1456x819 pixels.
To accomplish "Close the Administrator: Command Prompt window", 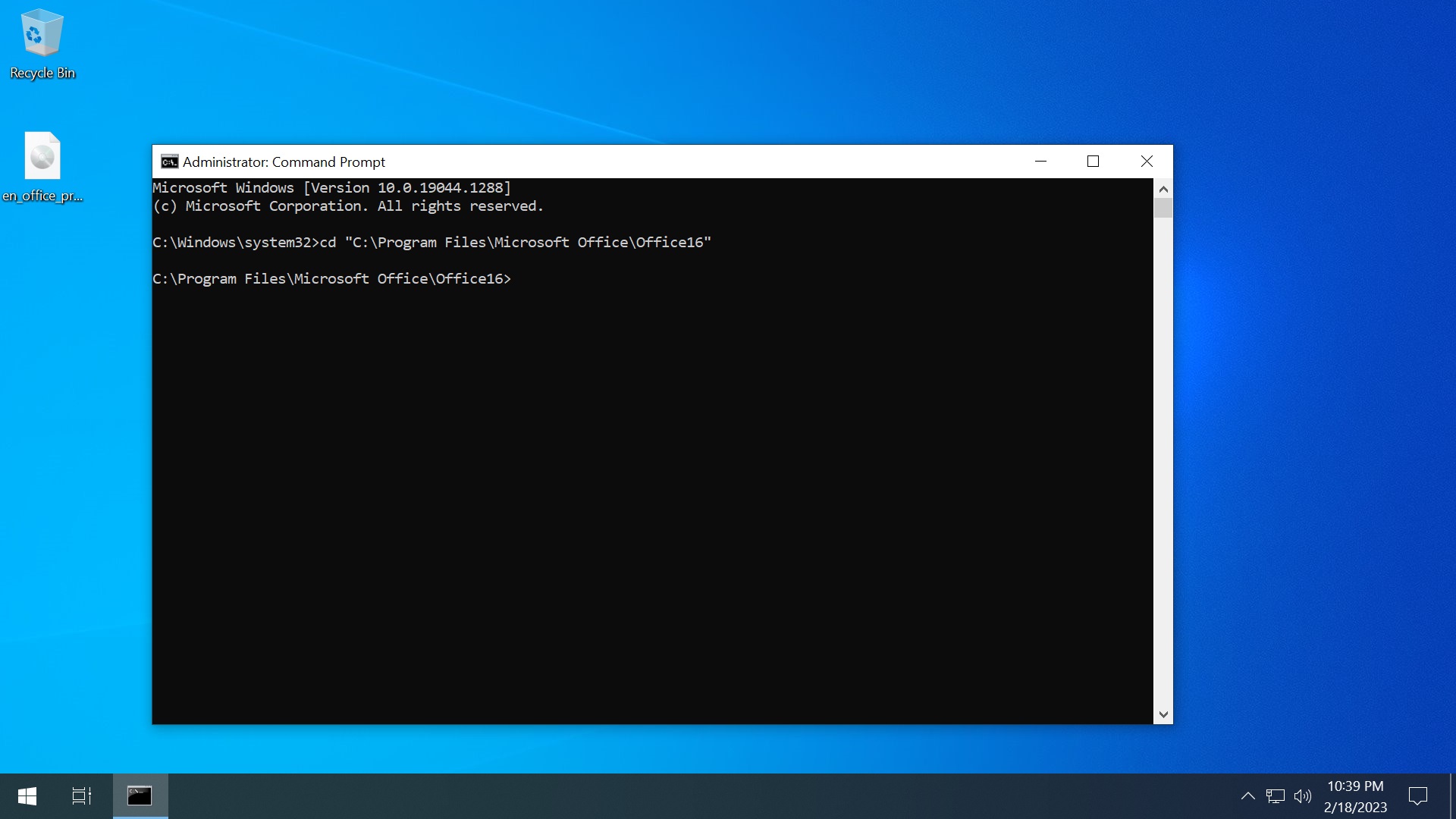I will tap(1147, 162).
